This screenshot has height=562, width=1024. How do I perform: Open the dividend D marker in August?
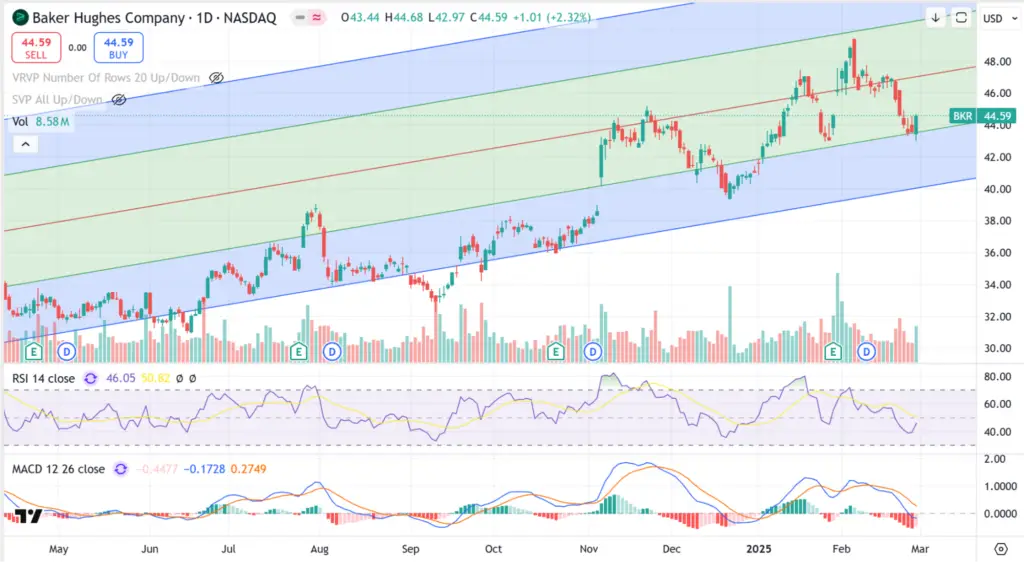332,352
